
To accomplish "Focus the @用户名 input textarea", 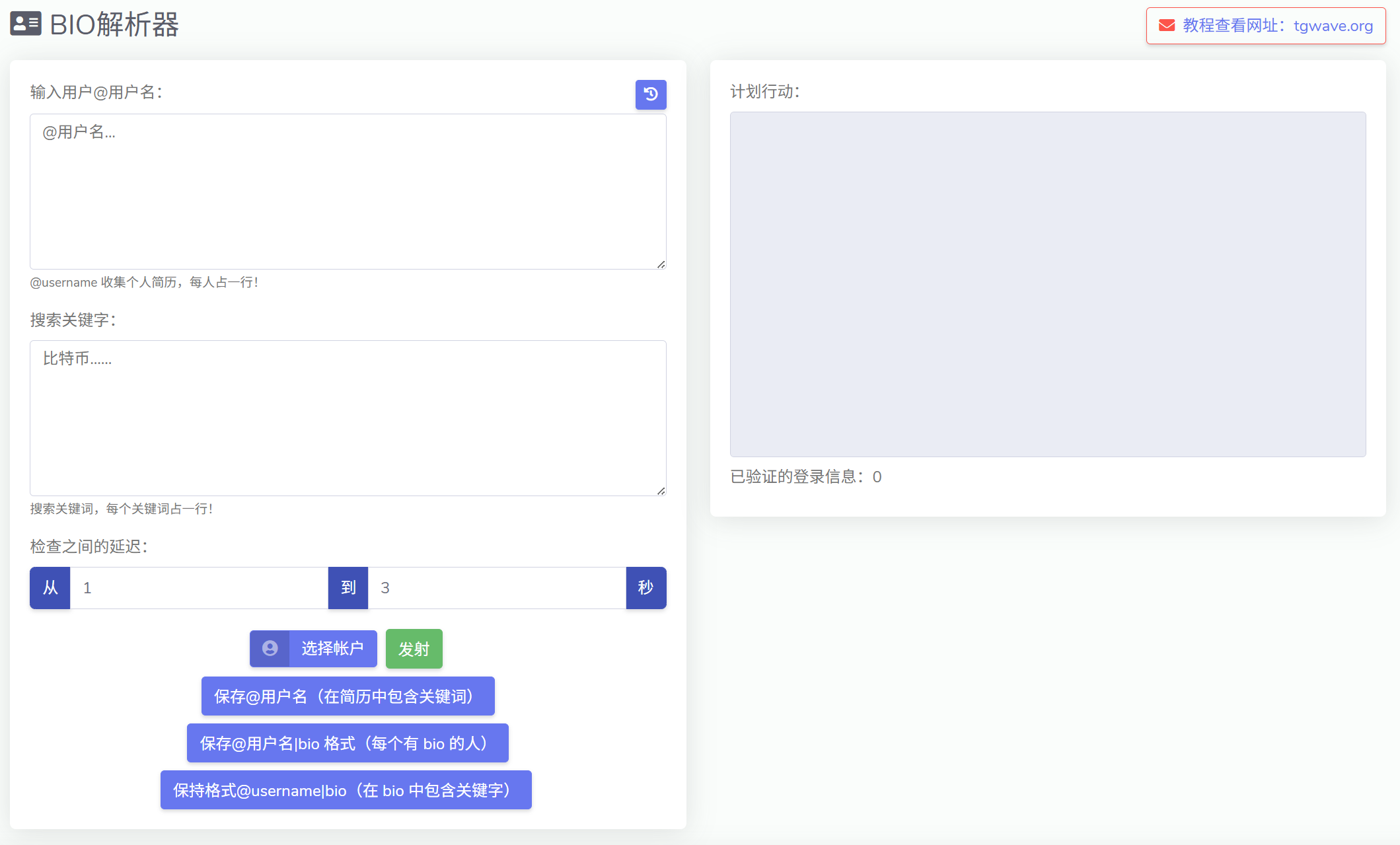I will [x=348, y=192].
